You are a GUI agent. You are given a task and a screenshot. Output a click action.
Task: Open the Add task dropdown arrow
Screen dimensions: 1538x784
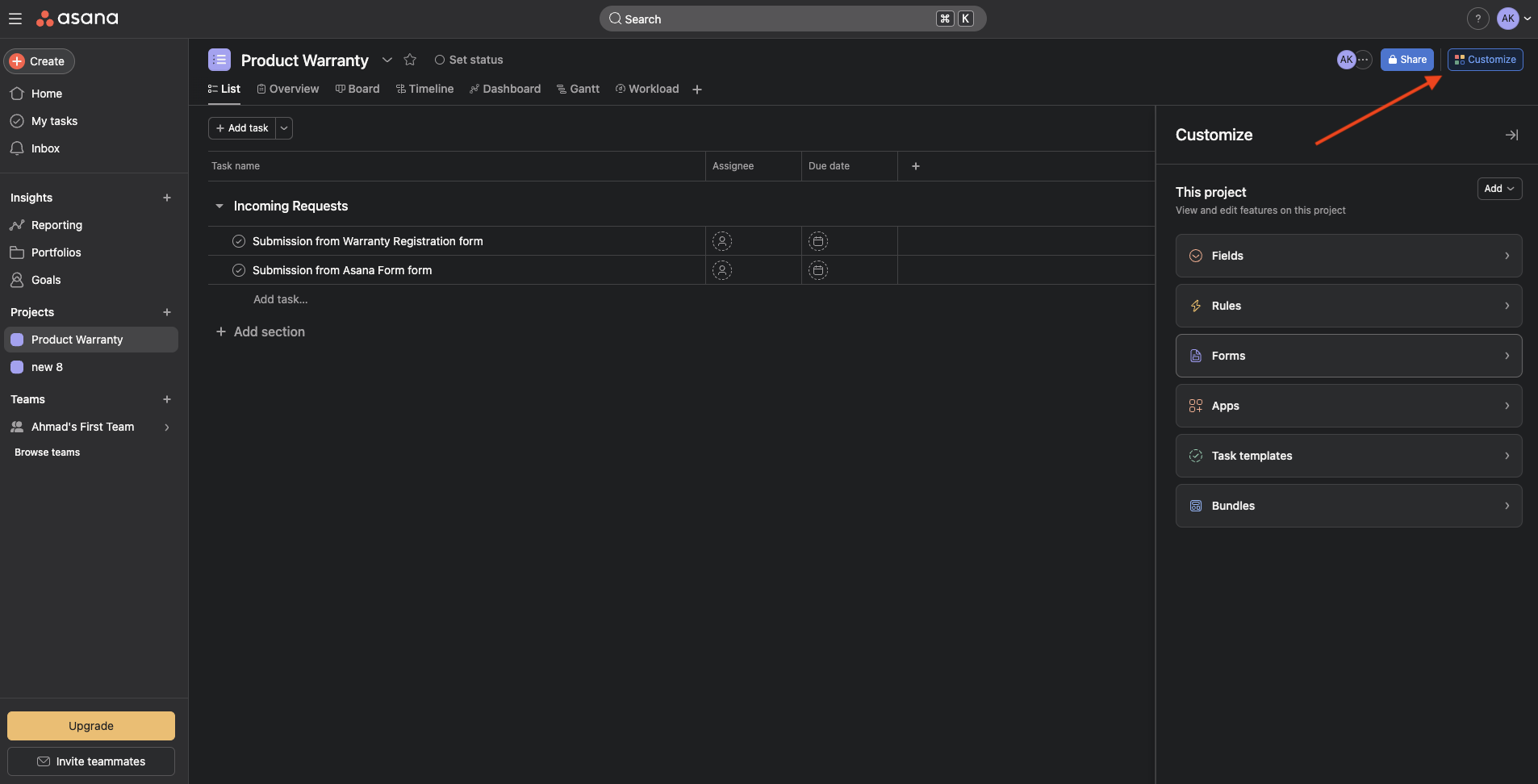coord(283,127)
